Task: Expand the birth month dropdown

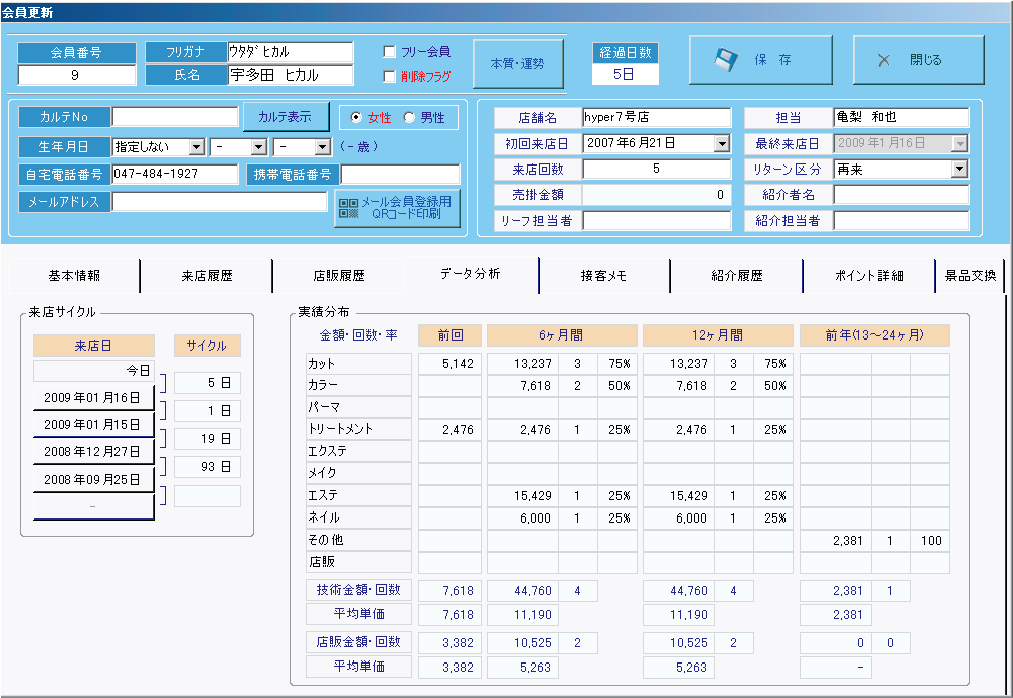Action: click(x=258, y=147)
